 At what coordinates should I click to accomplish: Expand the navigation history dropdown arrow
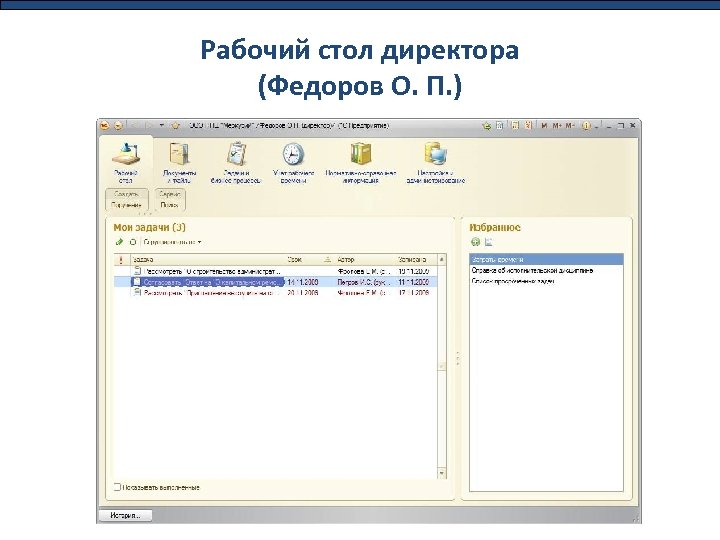click(162, 125)
